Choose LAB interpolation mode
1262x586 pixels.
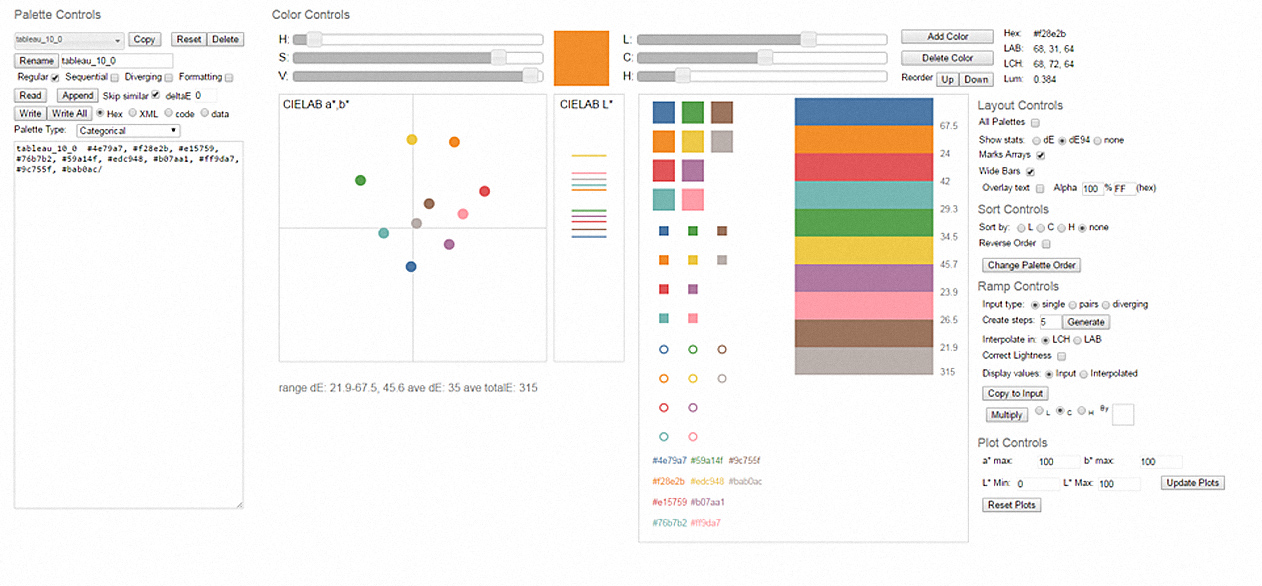pyautogui.click(x=1077, y=340)
